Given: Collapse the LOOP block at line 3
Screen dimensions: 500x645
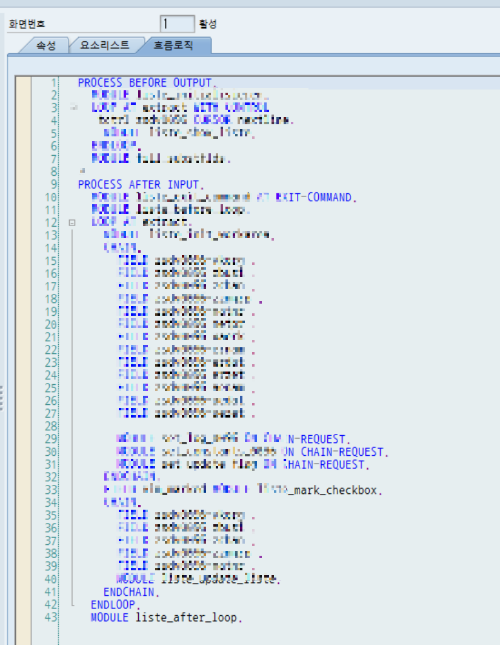Looking at the screenshot, I should pos(74,107).
